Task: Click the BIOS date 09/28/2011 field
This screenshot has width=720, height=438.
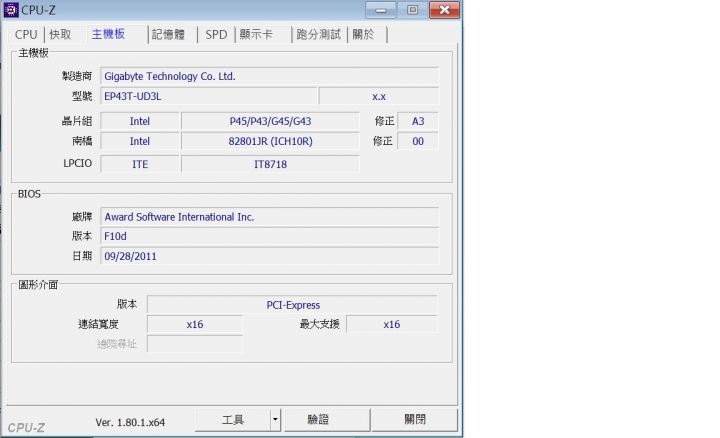Action: 270,256
